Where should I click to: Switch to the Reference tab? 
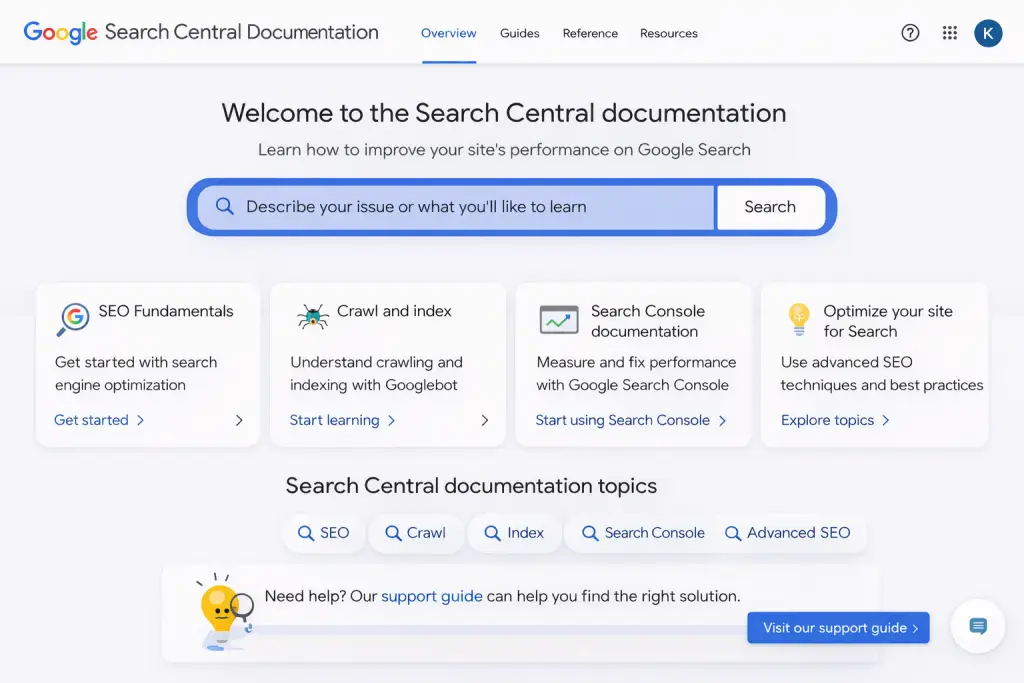(590, 33)
